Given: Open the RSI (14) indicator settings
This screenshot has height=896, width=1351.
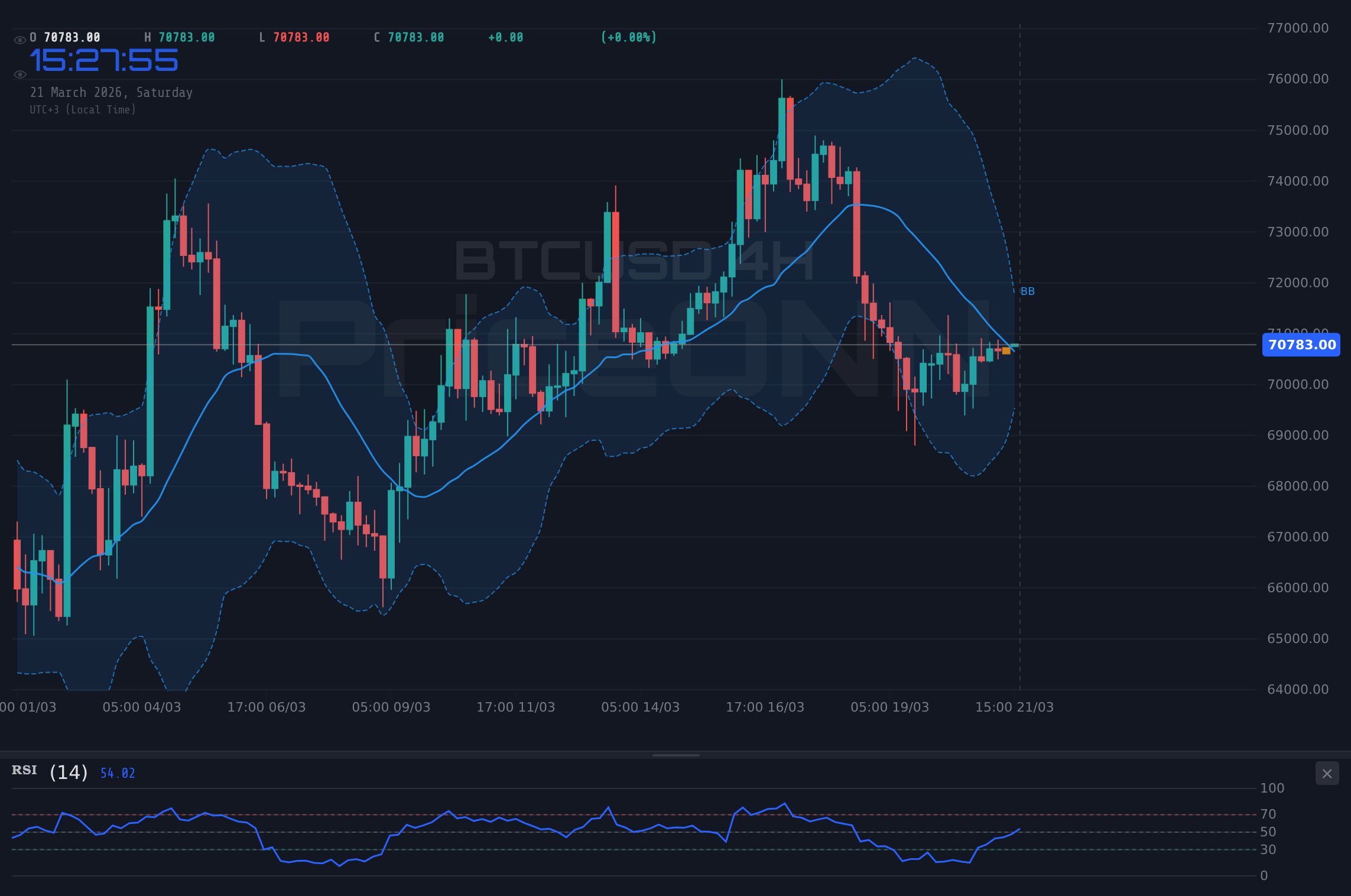Looking at the screenshot, I should [x=67, y=771].
